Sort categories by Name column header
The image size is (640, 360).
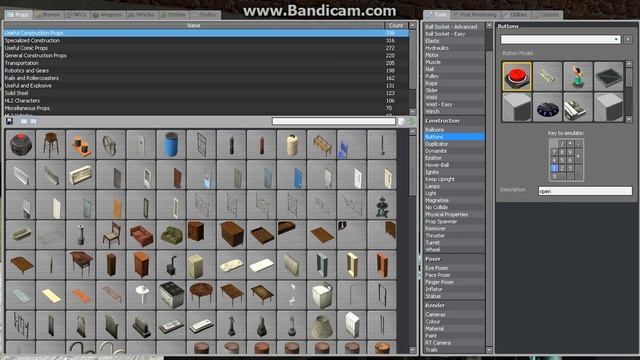pos(193,25)
